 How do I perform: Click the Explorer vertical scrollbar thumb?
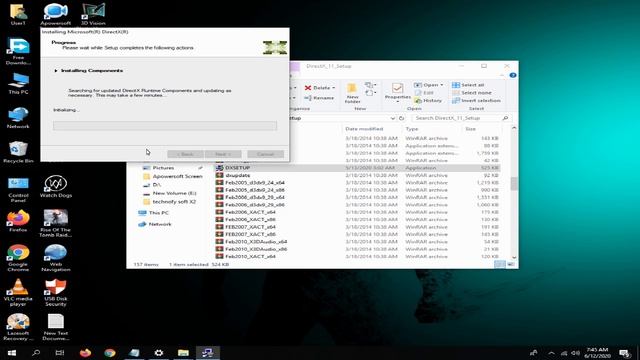point(514,184)
